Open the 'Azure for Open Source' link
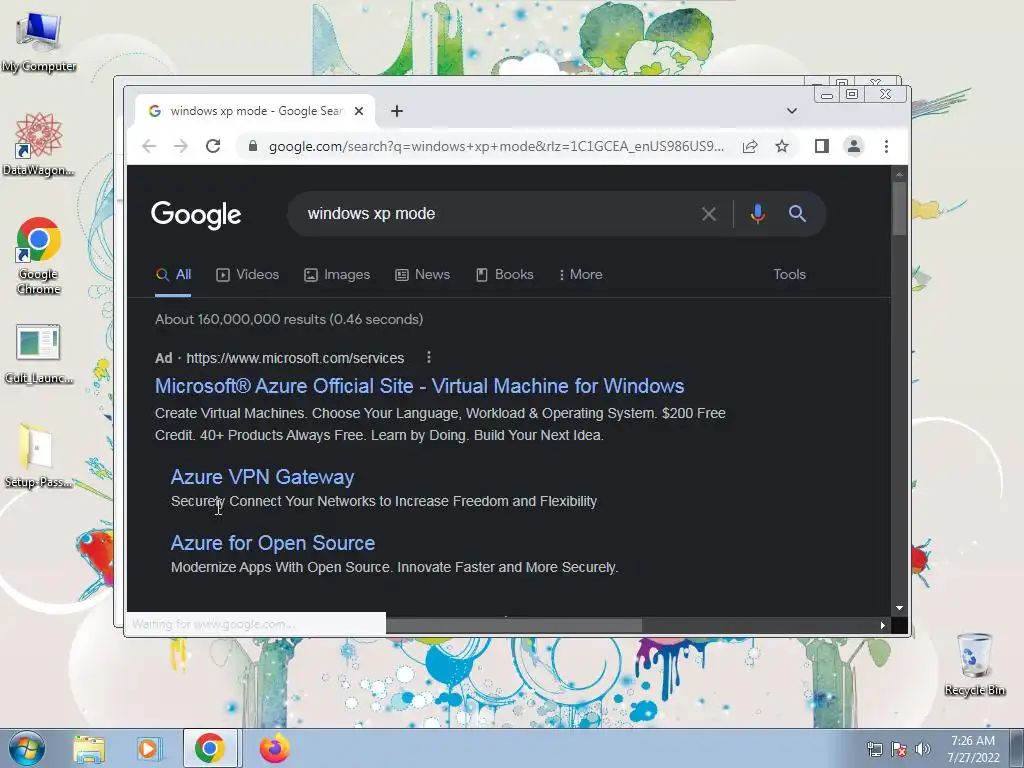The height and width of the screenshot is (768, 1024). [x=273, y=543]
